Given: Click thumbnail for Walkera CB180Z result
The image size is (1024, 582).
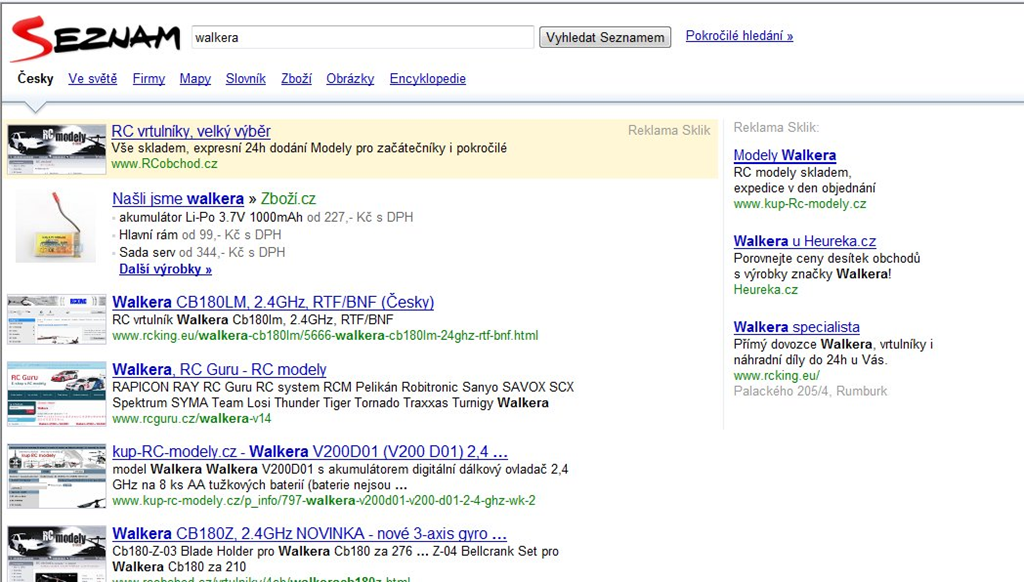Looking at the screenshot, I should (56, 554).
